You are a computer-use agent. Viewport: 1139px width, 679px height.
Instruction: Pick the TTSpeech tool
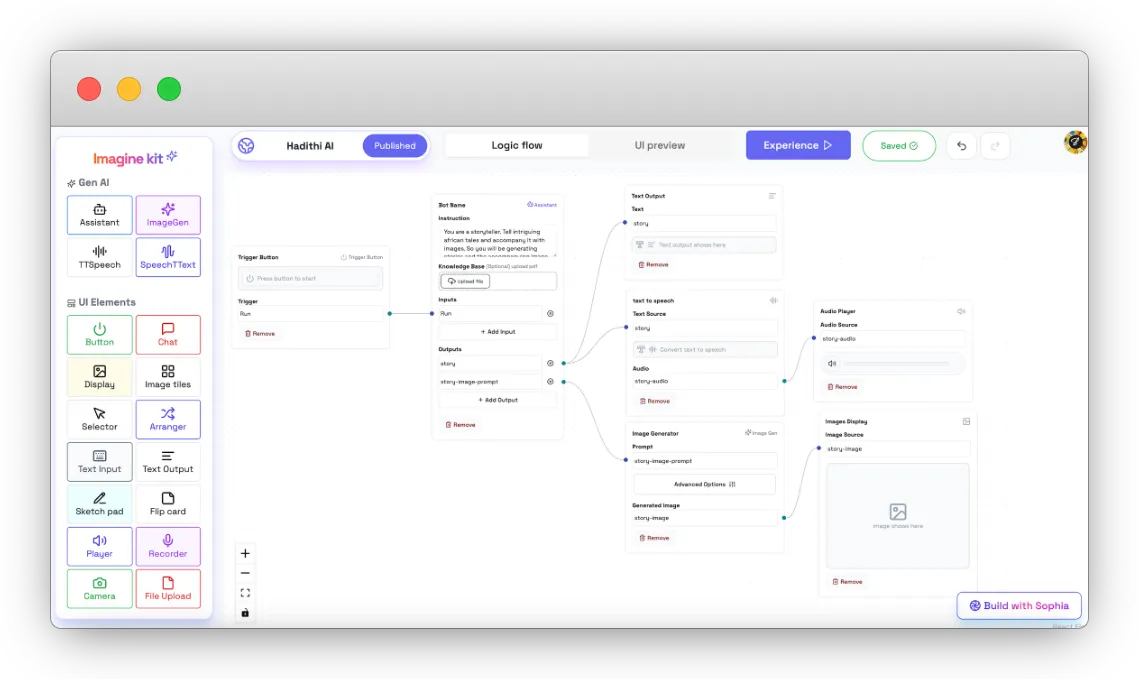(99, 257)
